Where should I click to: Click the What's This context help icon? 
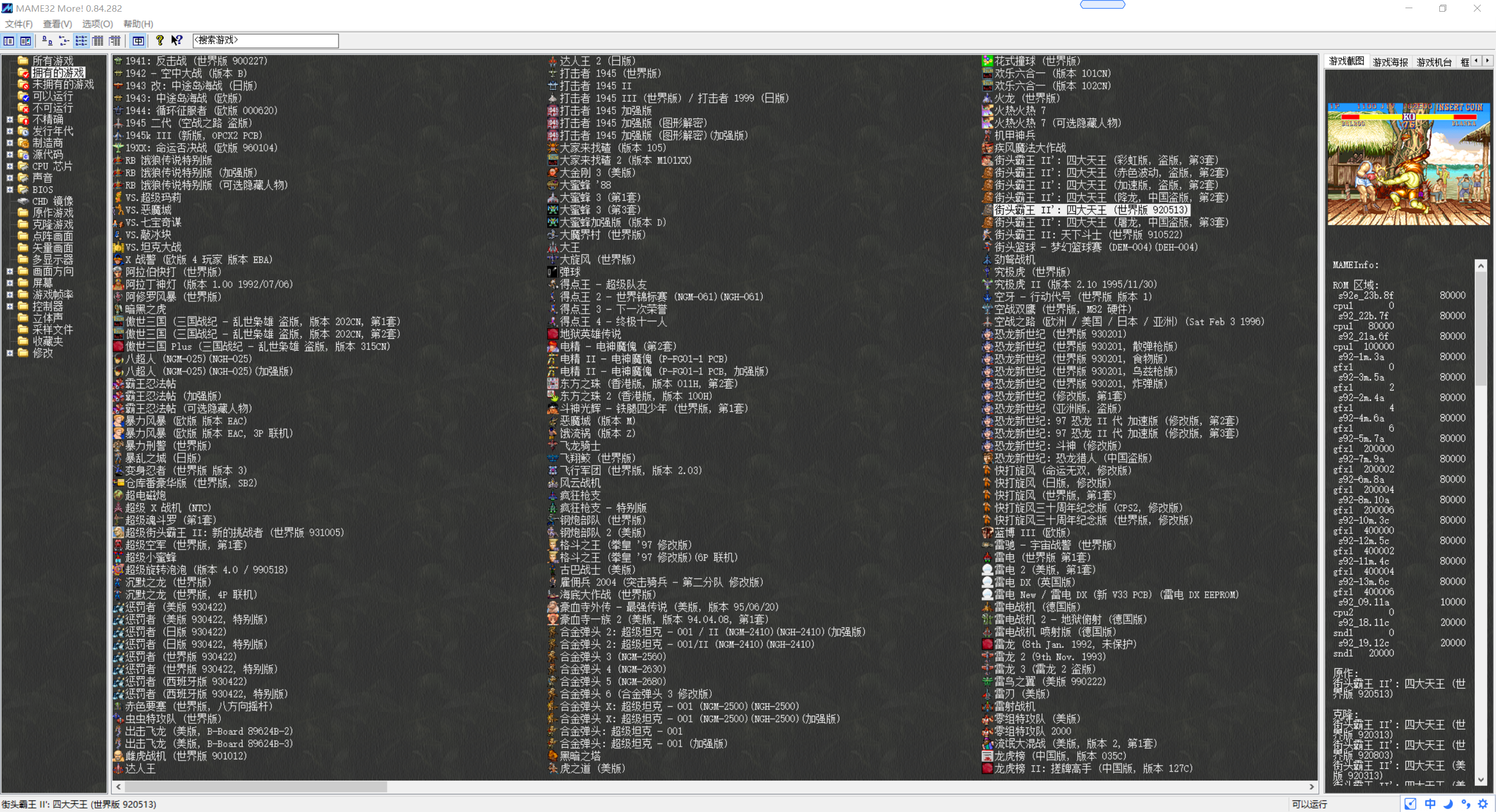click(x=176, y=40)
